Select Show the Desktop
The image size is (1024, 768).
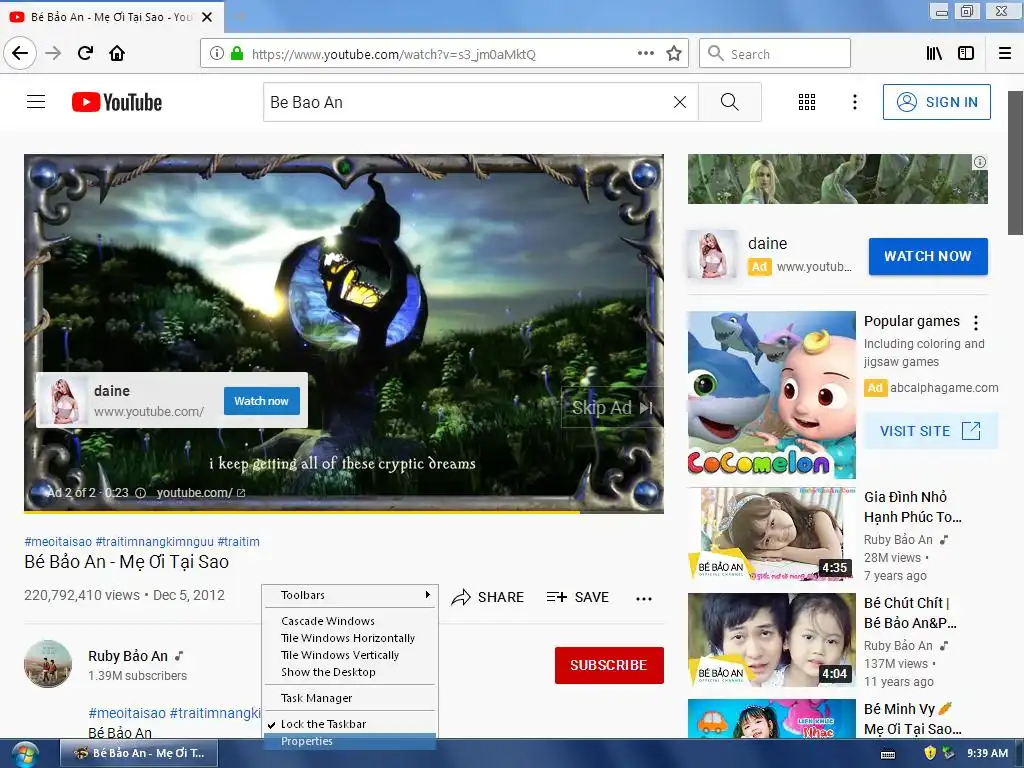(x=350, y=672)
